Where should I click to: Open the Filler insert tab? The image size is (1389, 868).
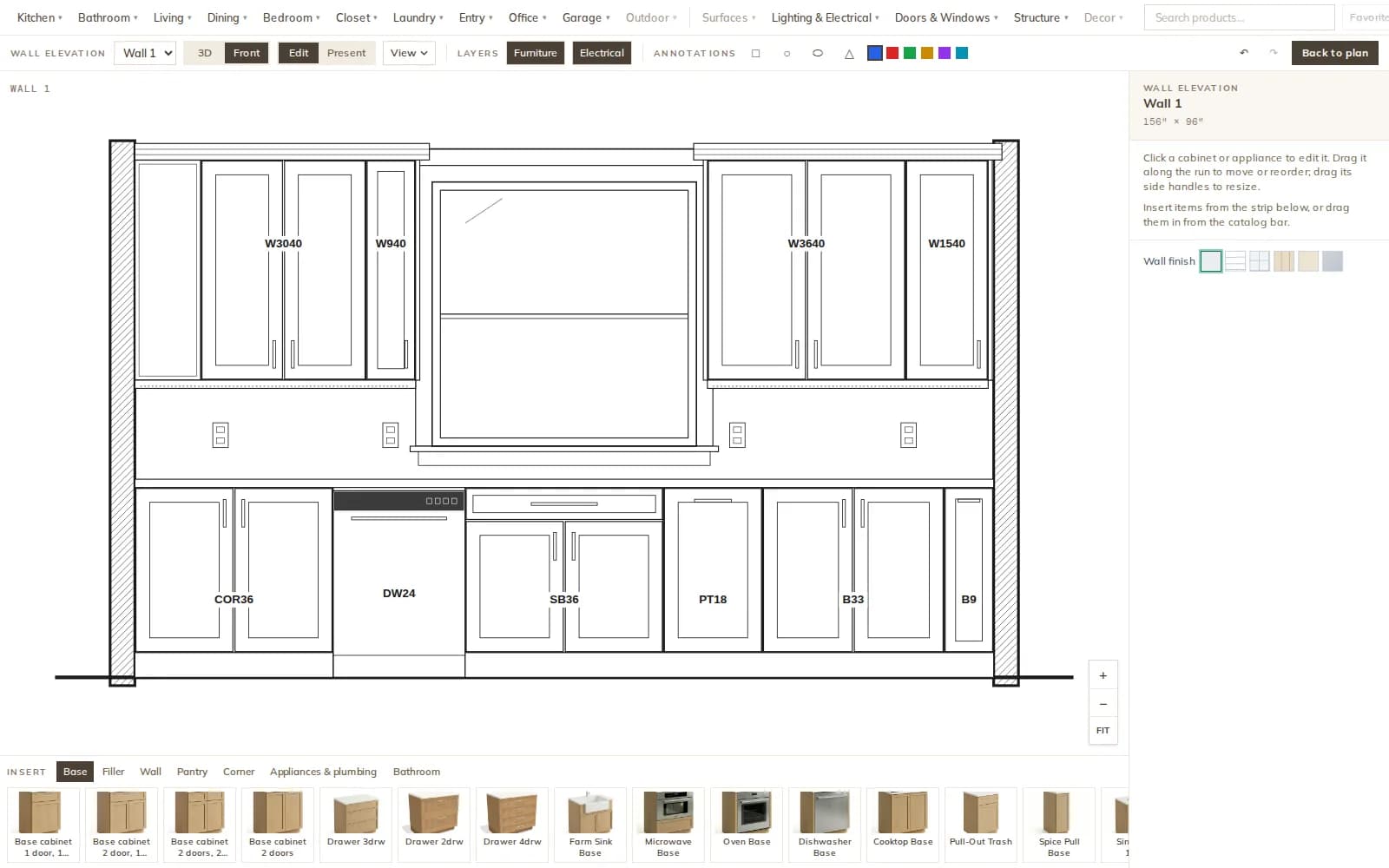tap(113, 772)
